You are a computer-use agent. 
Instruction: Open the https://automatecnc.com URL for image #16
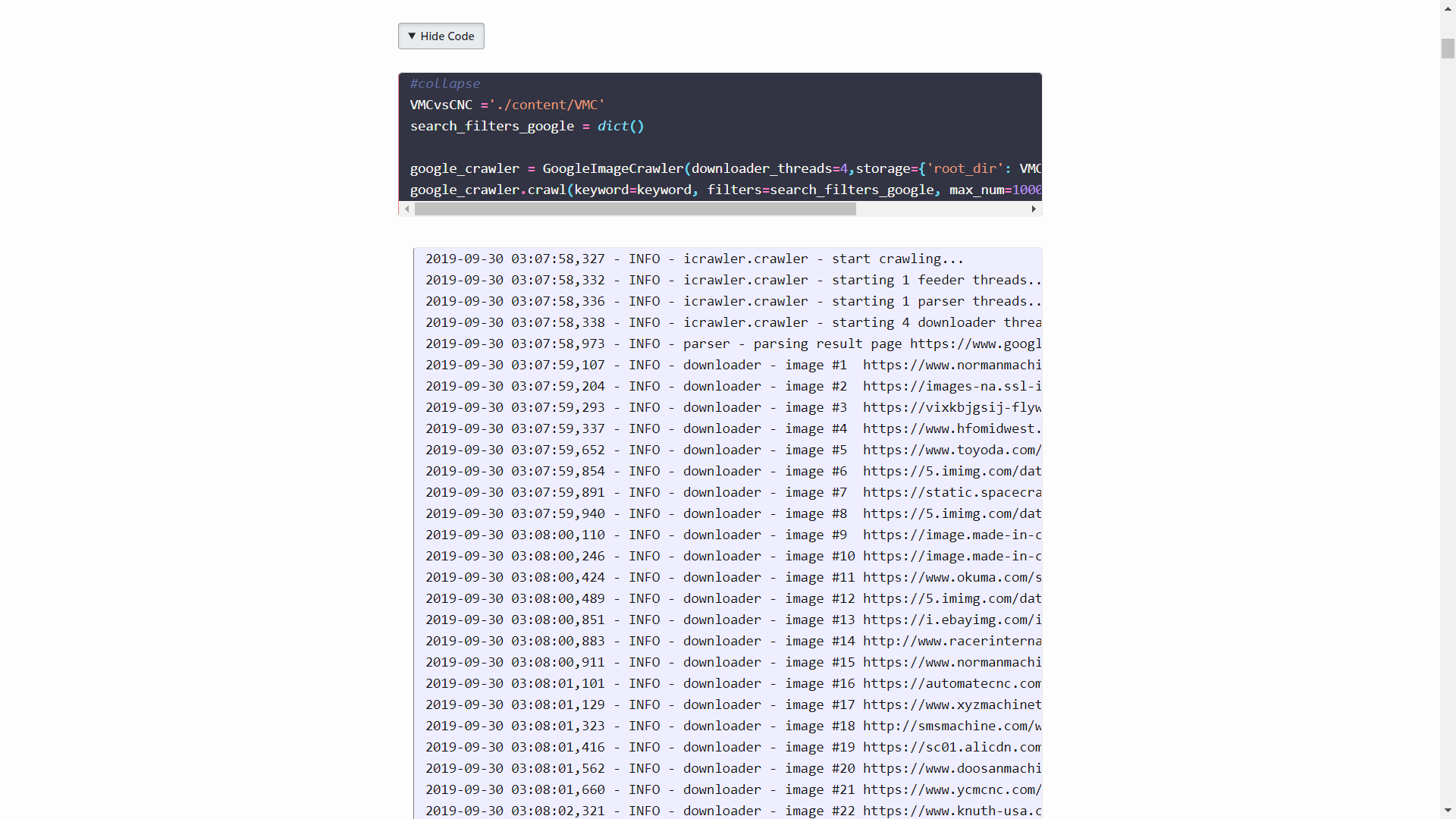[x=952, y=683]
